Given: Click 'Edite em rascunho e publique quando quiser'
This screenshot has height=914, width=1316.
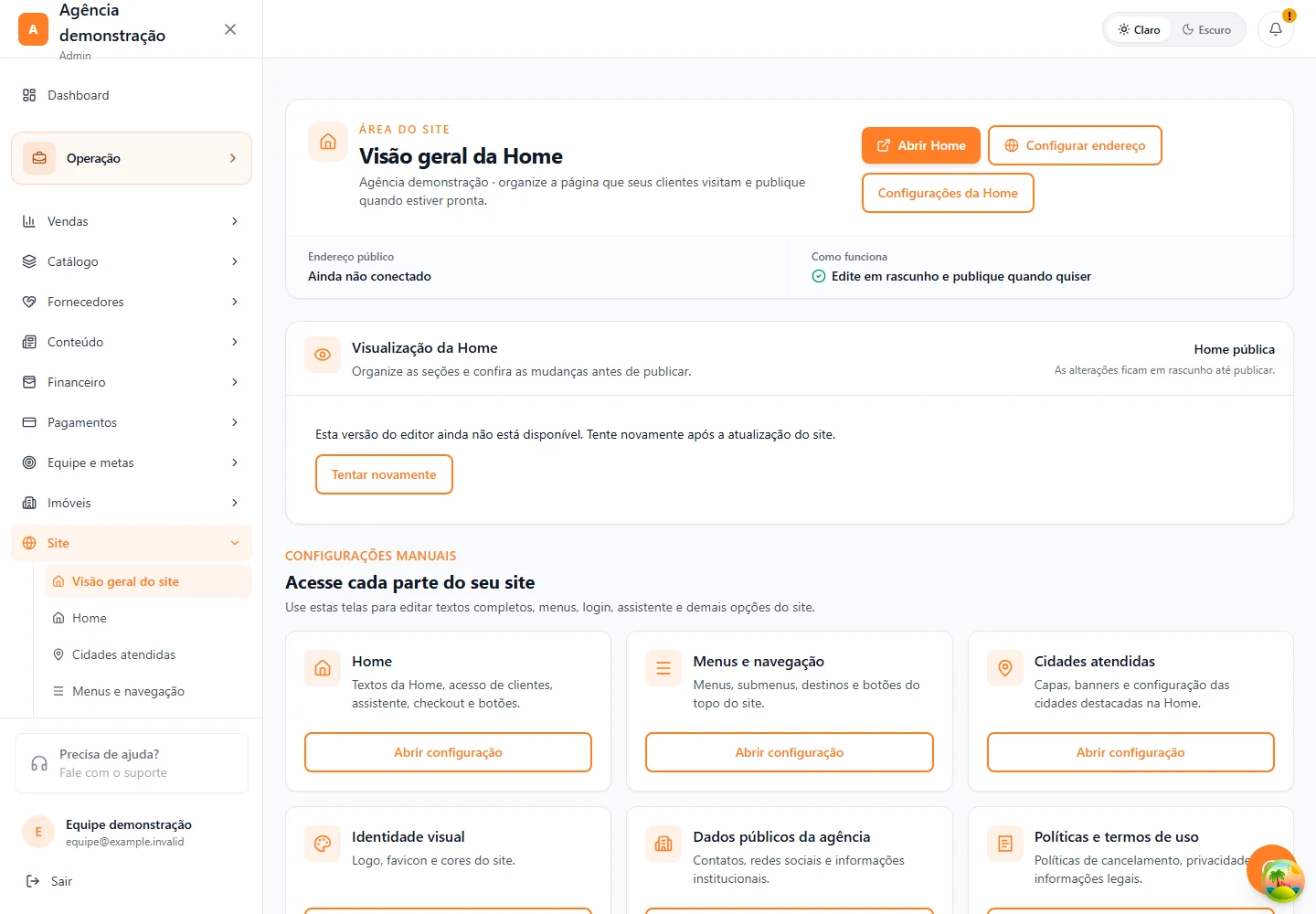Looking at the screenshot, I should [x=961, y=276].
